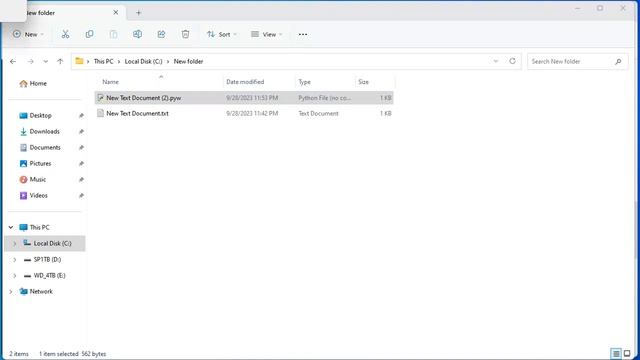Open Downloads in navigation pane
This screenshot has width=640, height=360.
39,131
